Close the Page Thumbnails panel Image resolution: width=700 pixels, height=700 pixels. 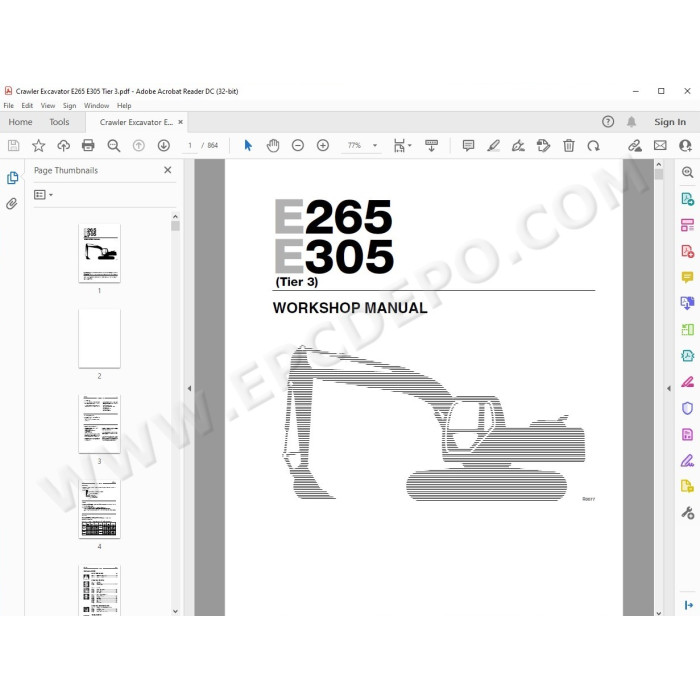tap(167, 170)
